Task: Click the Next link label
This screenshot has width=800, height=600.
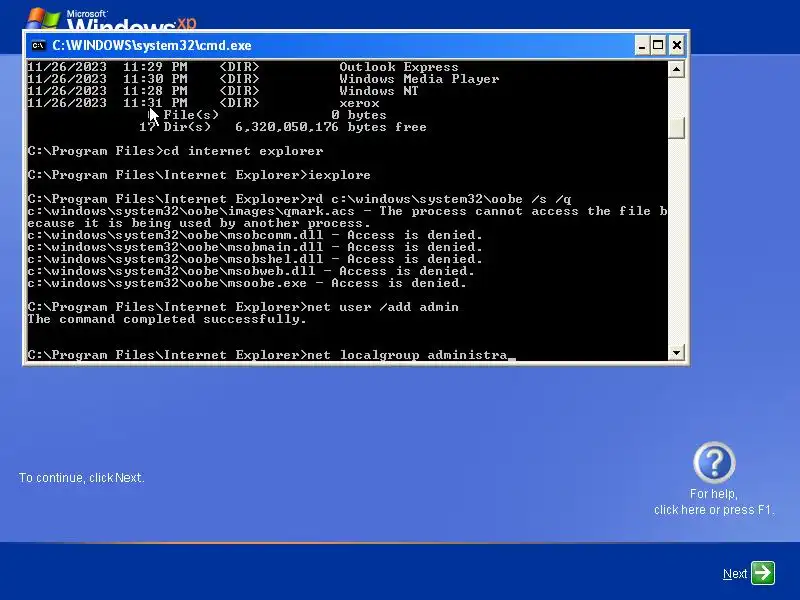Action: click(x=735, y=573)
